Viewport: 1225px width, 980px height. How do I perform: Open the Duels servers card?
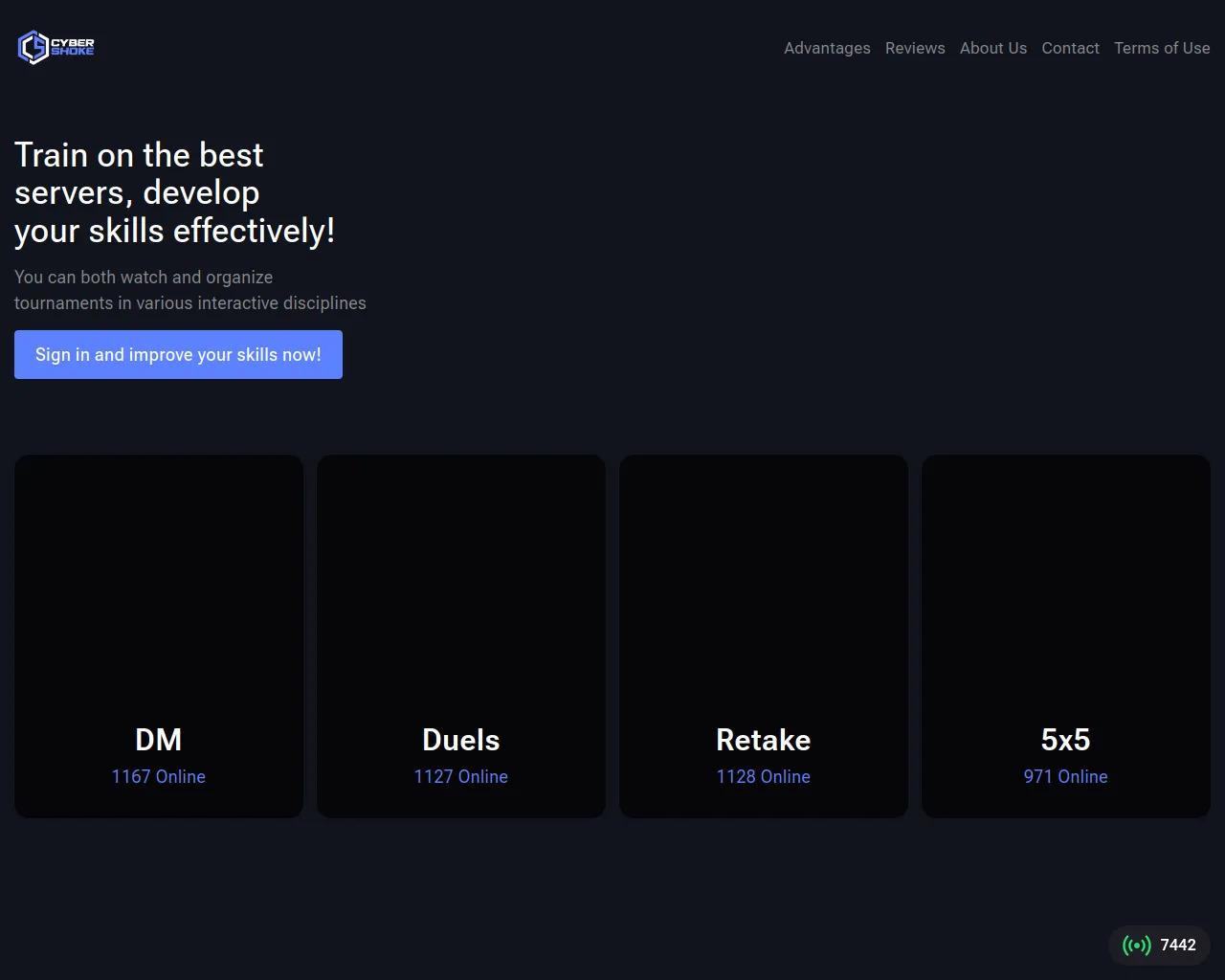[461, 636]
